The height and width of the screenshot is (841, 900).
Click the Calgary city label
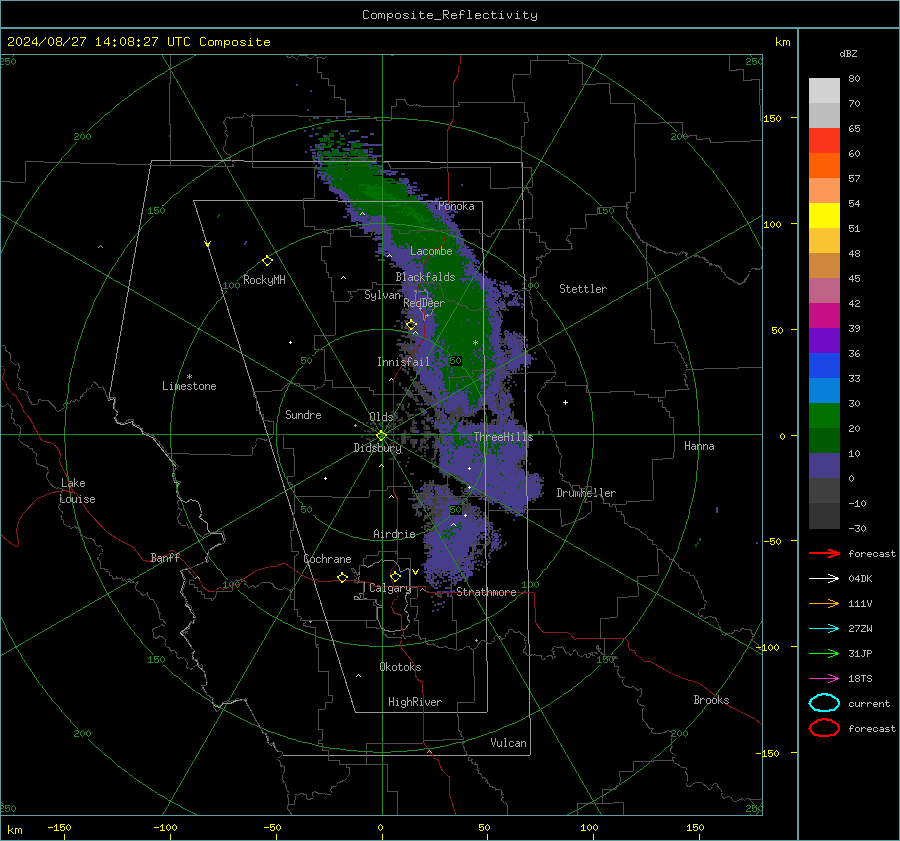tap(390, 588)
